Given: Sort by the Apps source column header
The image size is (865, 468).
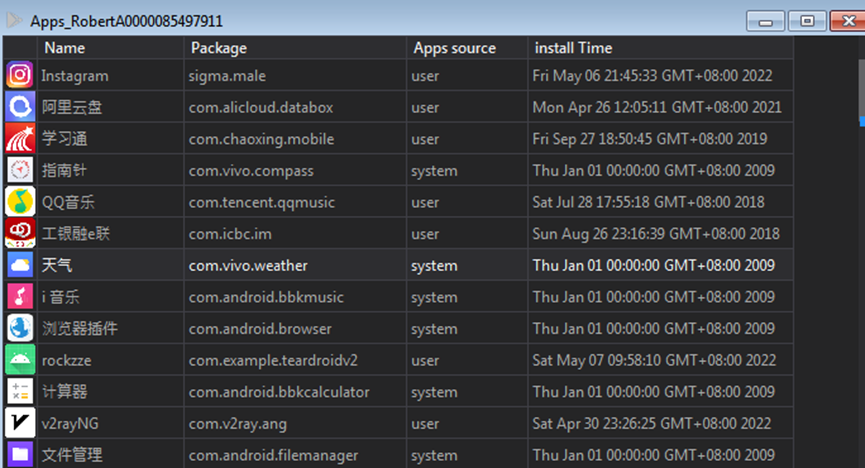Looking at the screenshot, I should click(x=467, y=48).
